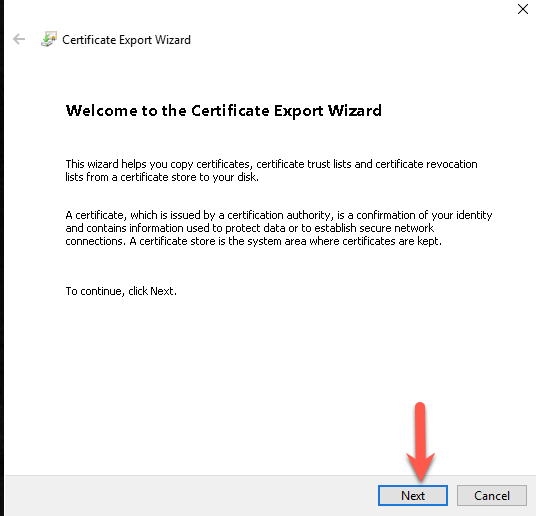536x516 pixels.
Task: Click the gray footer bar beside Next
Action: coord(191,495)
